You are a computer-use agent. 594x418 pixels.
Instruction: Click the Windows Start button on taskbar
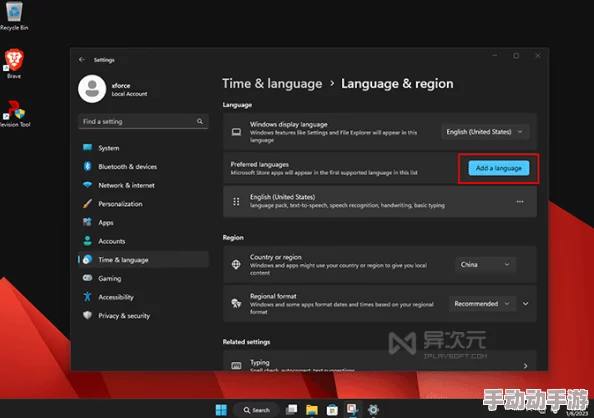click(x=221, y=410)
